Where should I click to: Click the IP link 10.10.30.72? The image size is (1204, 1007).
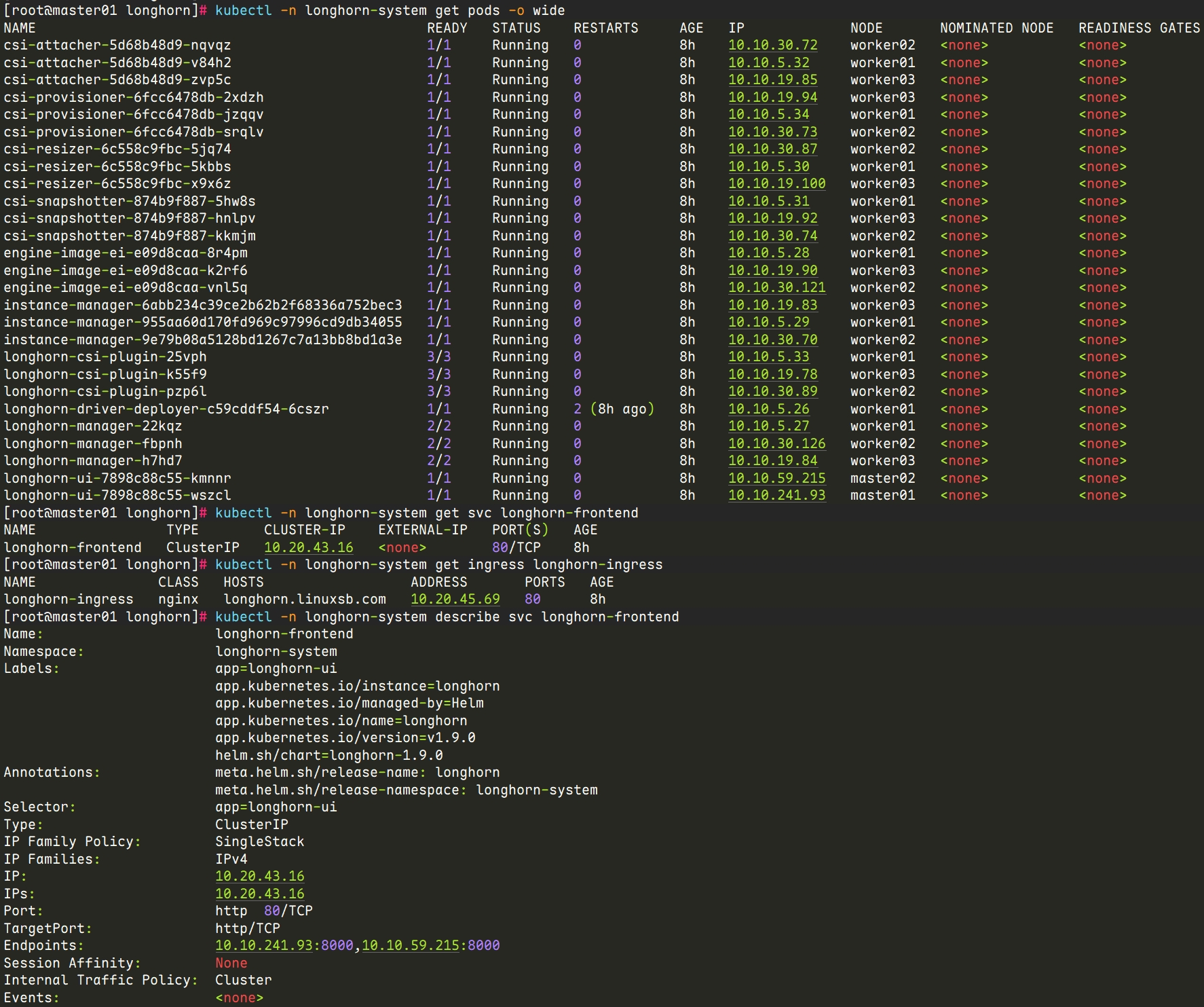pos(772,45)
